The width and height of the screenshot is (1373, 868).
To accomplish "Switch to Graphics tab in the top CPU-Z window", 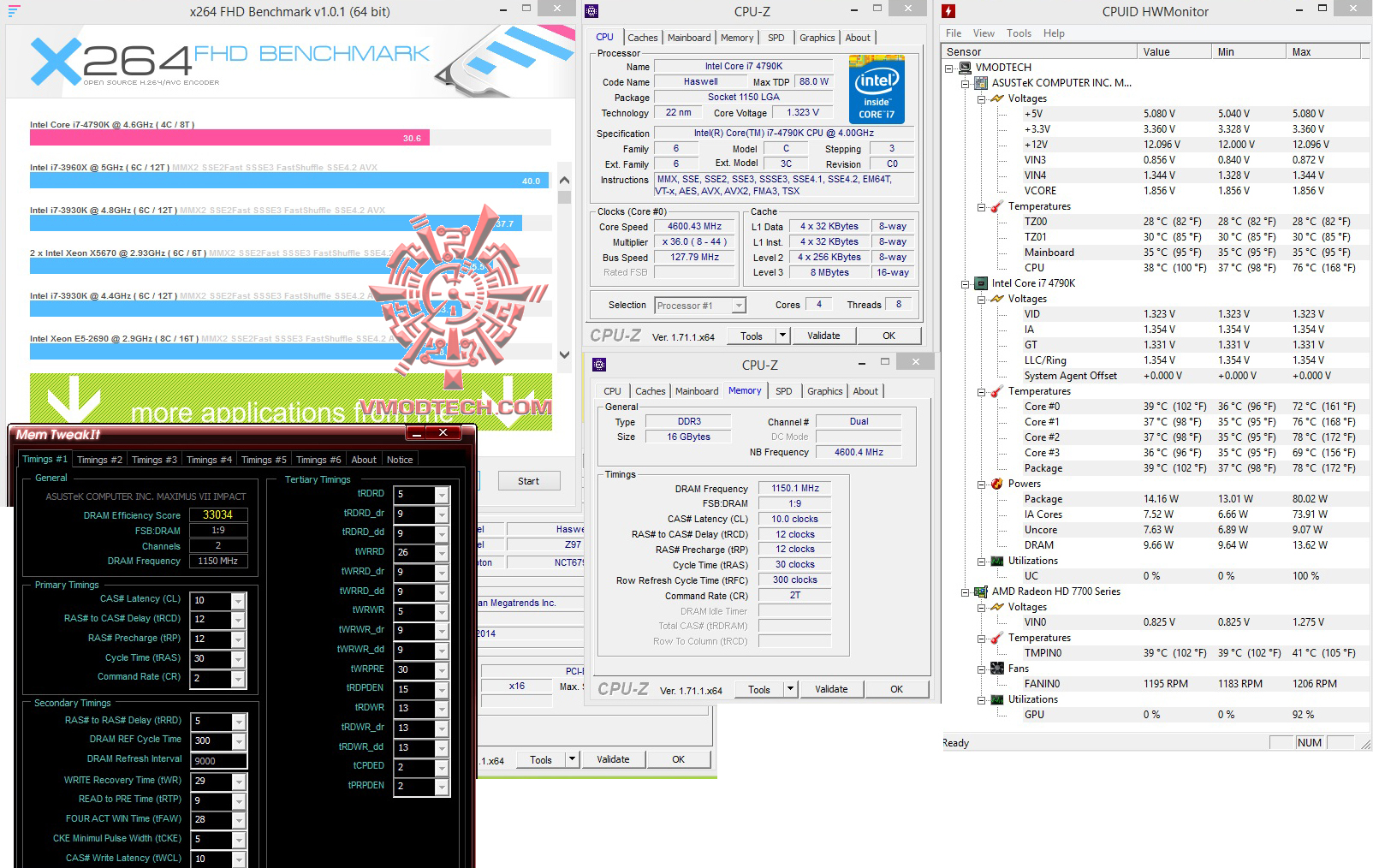I will point(817,38).
